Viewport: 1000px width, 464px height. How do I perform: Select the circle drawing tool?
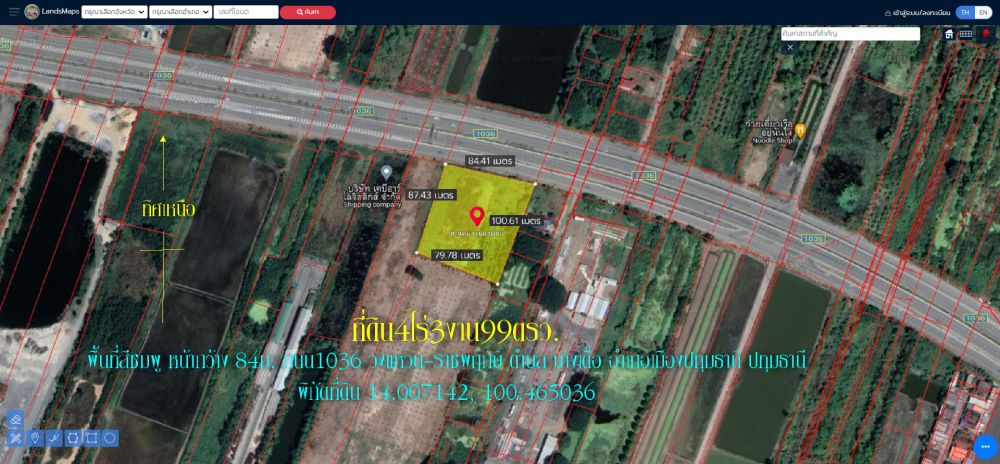[x=111, y=438]
